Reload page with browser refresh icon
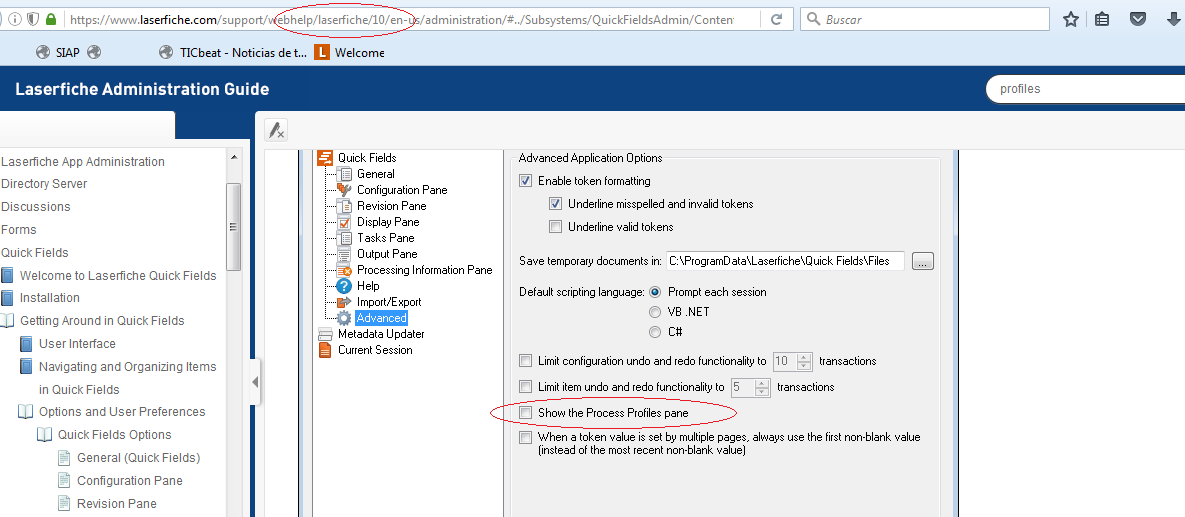Viewport: 1185px width, 517px height. (776, 20)
